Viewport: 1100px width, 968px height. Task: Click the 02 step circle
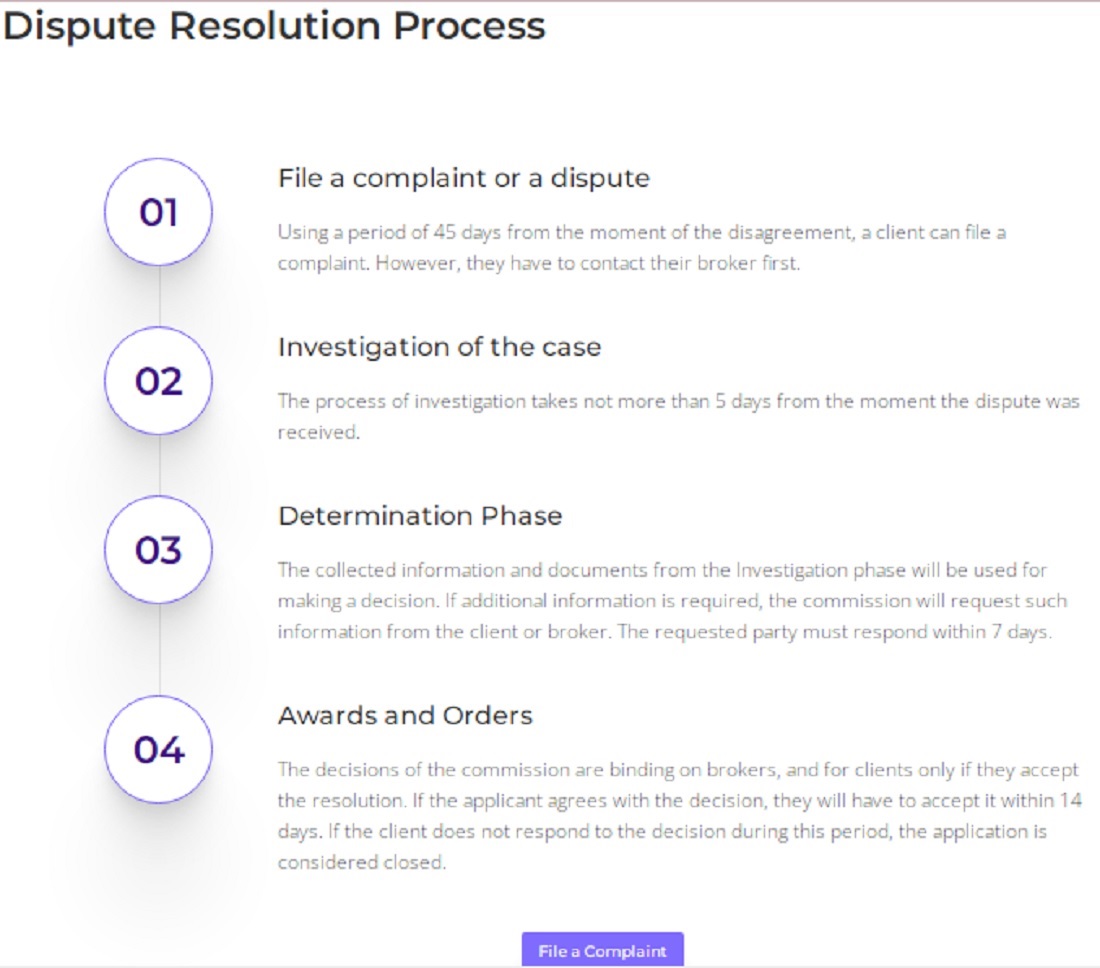coord(159,381)
